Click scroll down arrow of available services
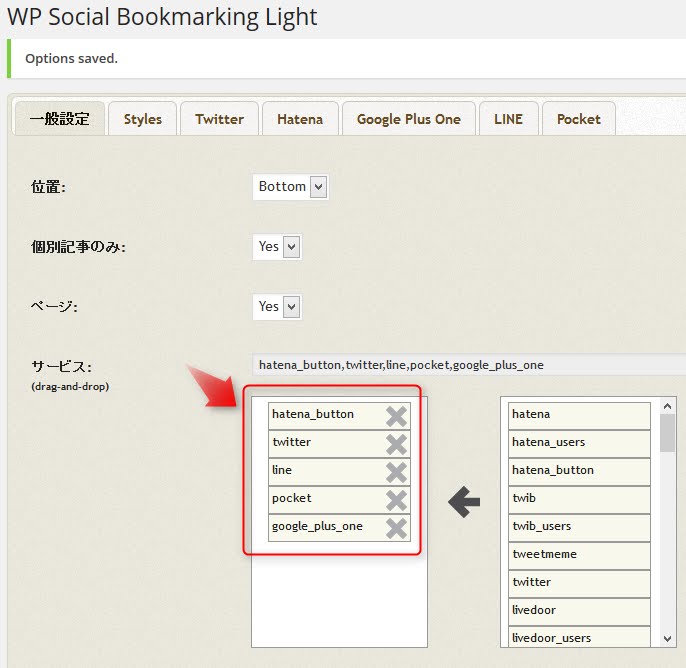686x668 pixels. click(667, 639)
